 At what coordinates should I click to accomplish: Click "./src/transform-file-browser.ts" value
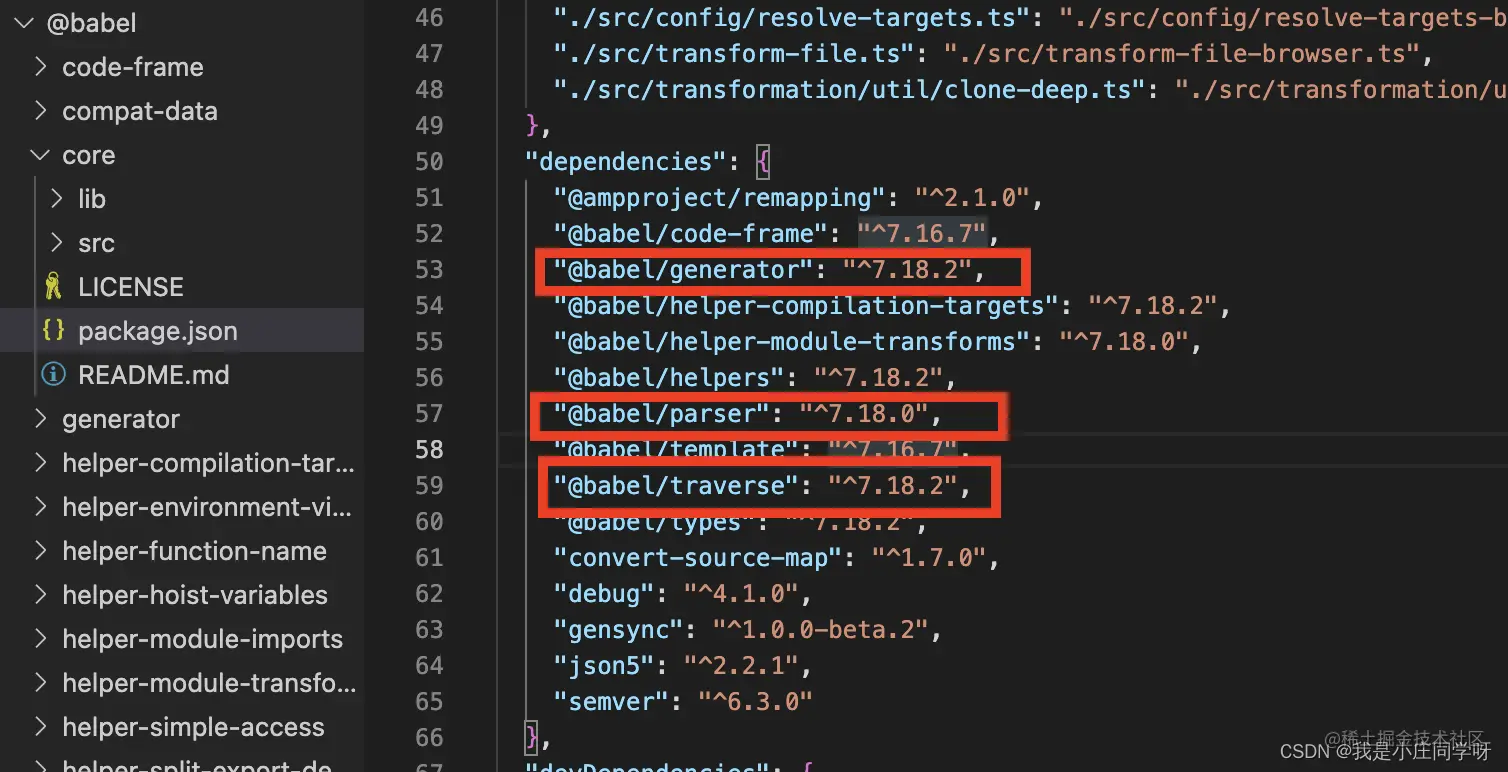point(1182,53)
